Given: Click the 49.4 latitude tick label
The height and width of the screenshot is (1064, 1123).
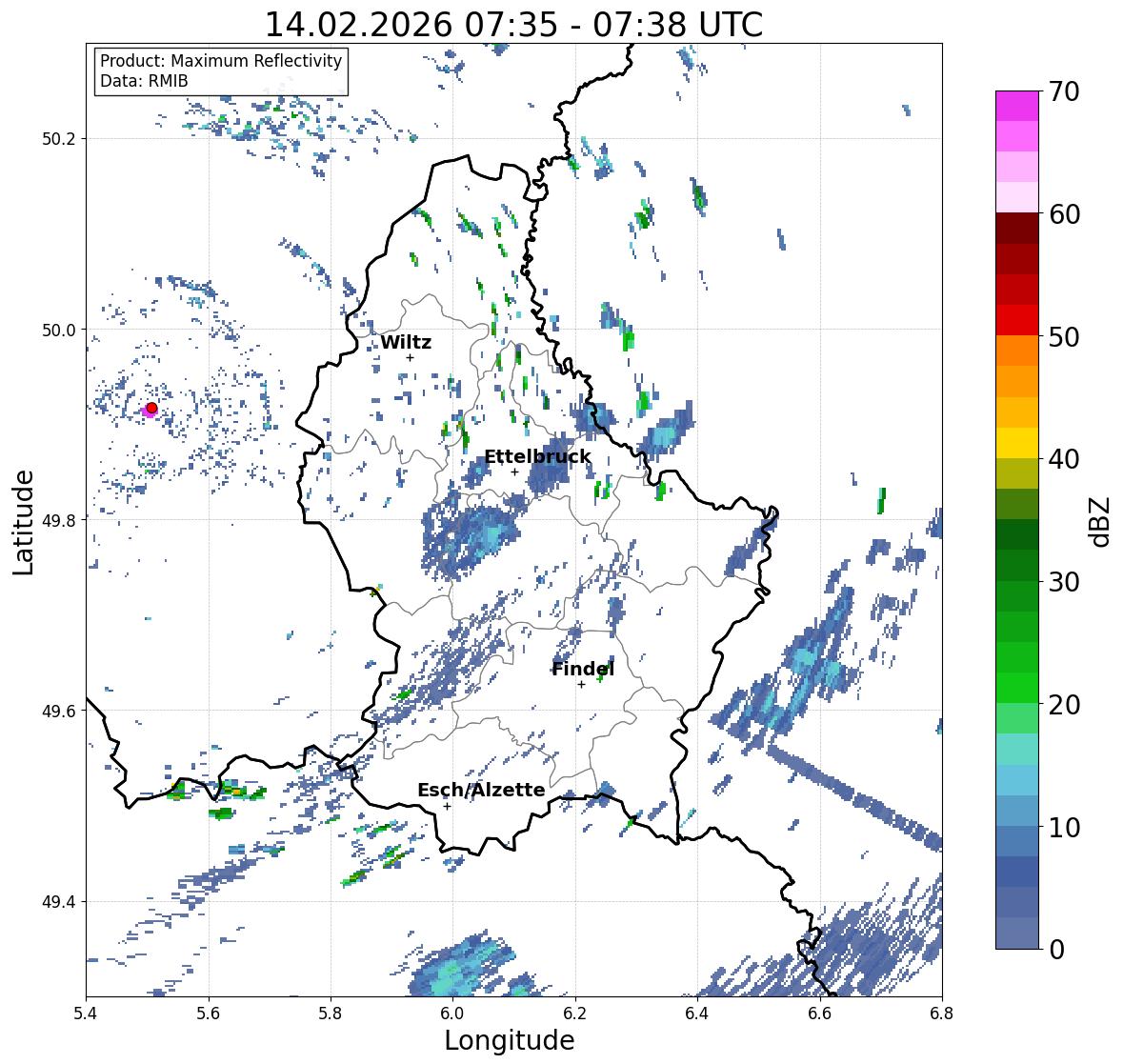Looking at the screenshot, I should pos(59,902).
